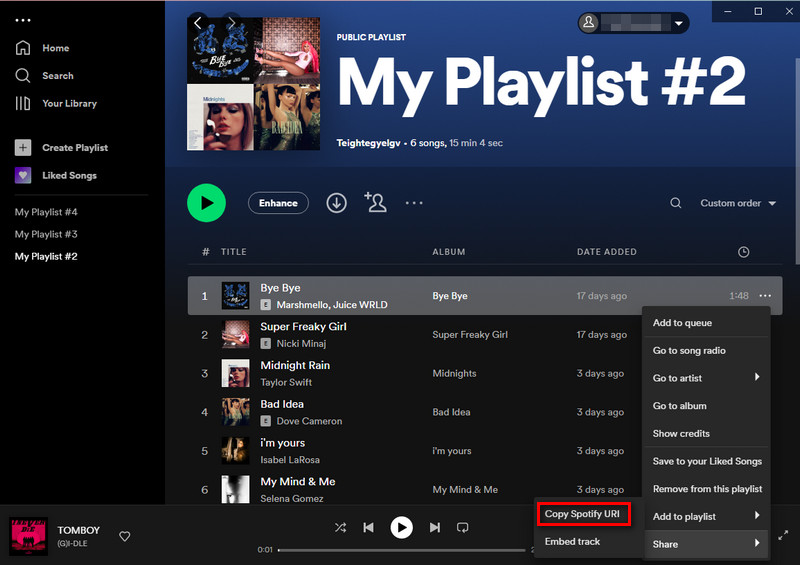Open more options dots next to the add-user icon
The height and width of the screenshot is (565, 800).
(414, 203)
